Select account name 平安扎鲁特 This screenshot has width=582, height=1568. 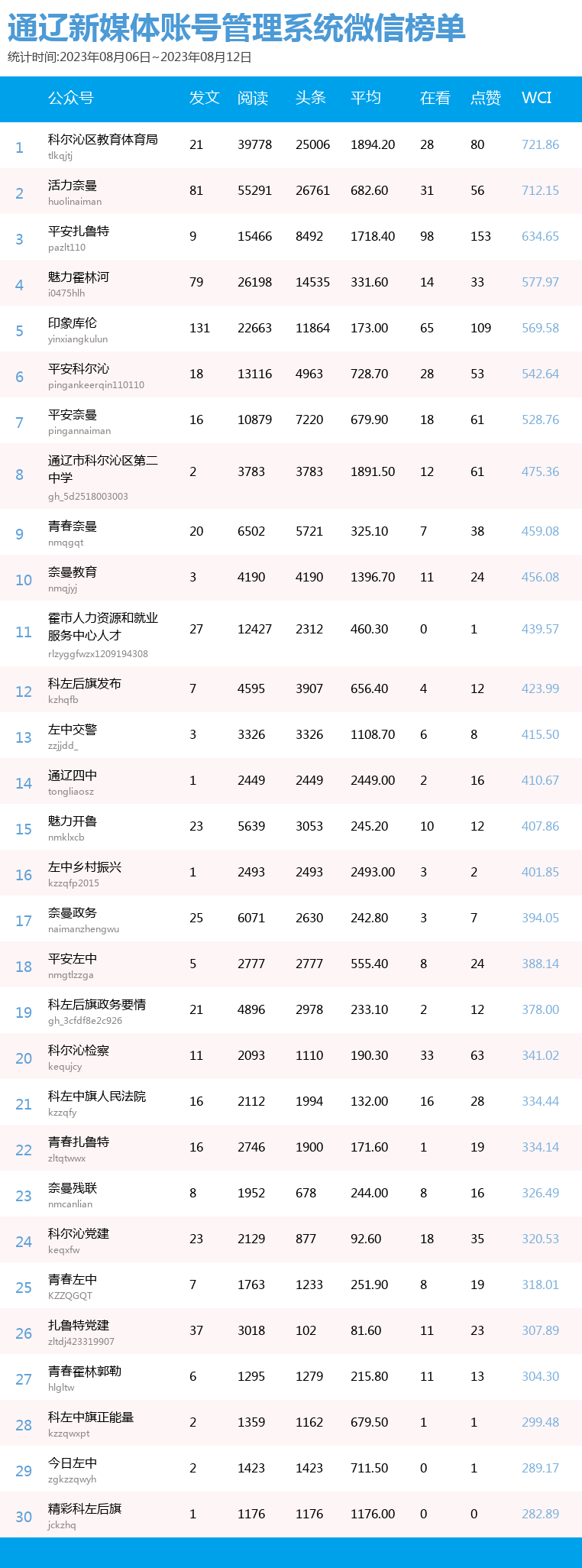[x=79, y=231]
